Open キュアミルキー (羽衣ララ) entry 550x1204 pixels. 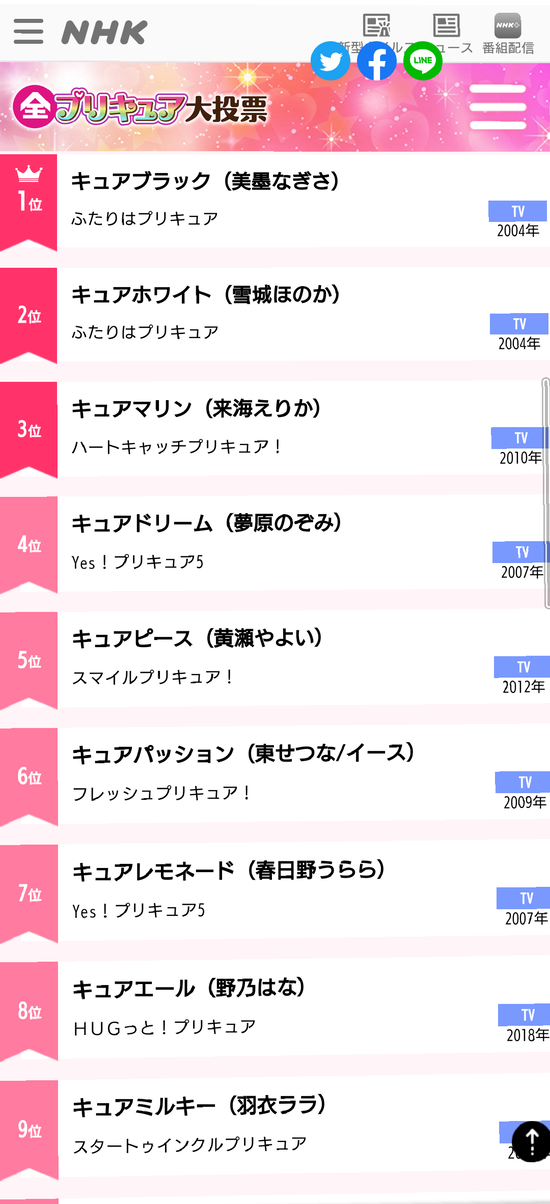click(x=275, y=1128)
